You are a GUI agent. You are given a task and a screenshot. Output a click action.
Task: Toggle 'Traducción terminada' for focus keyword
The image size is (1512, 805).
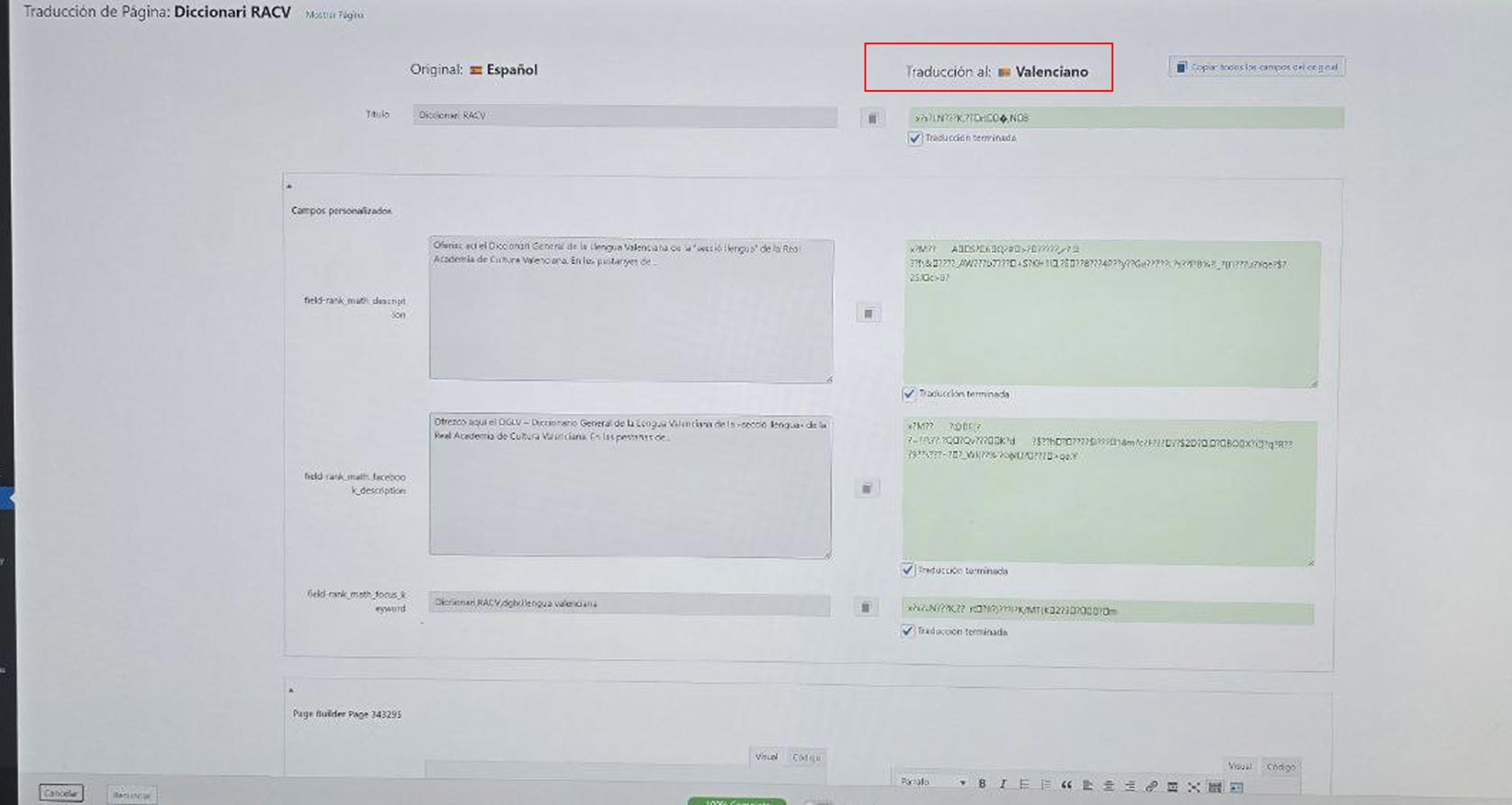click(x=908, y=631)
